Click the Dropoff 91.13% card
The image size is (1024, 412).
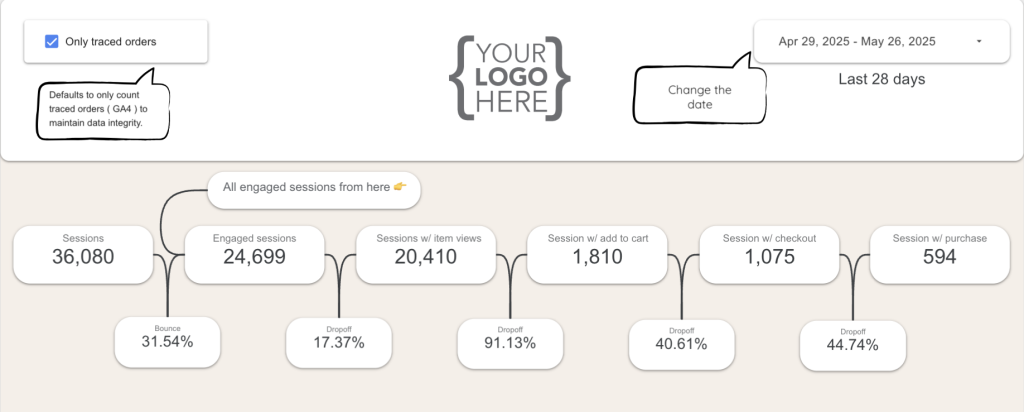pyautogui.click(x=510, y=342)
